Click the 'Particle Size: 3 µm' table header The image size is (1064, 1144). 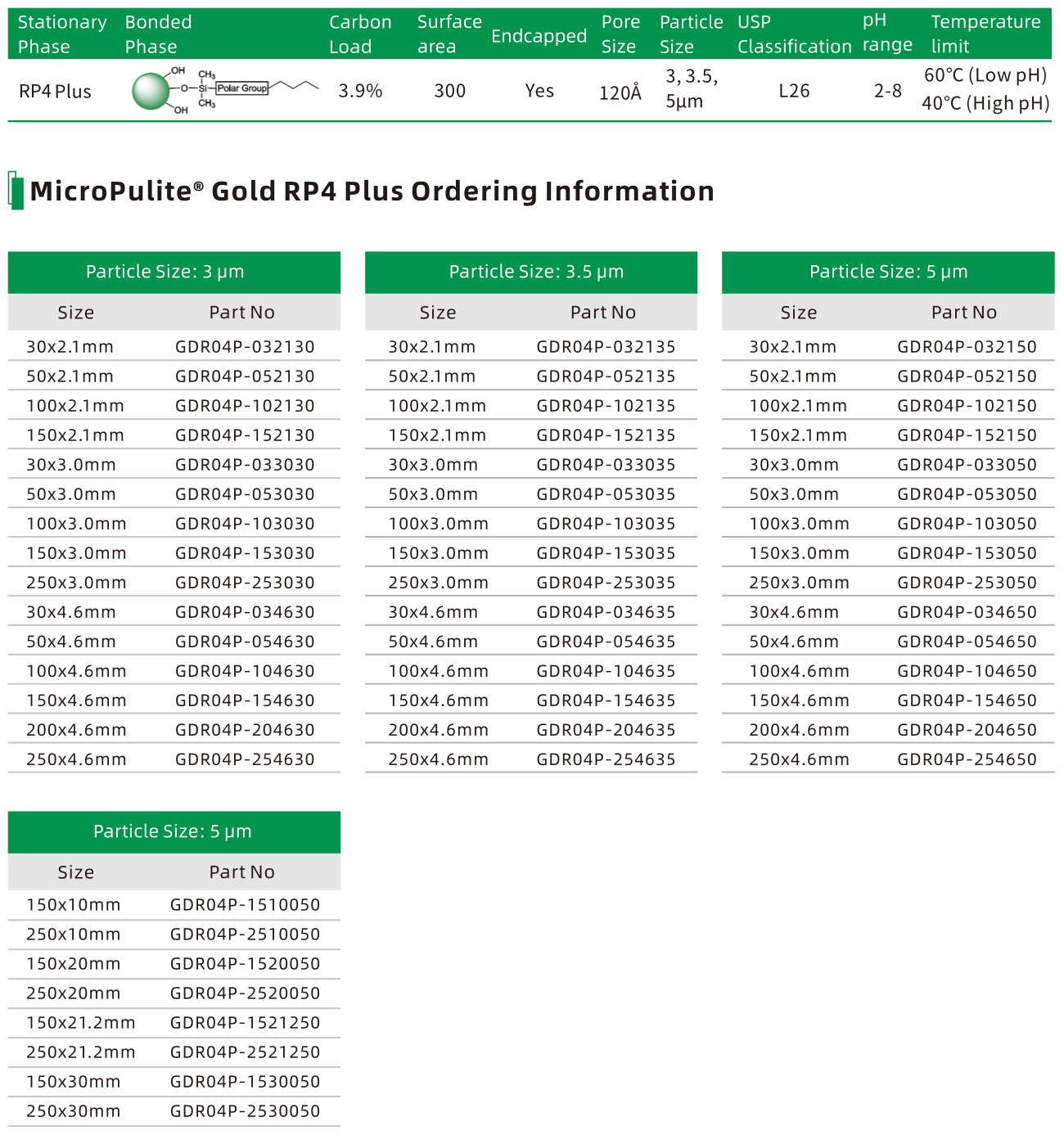pos(174,272)
